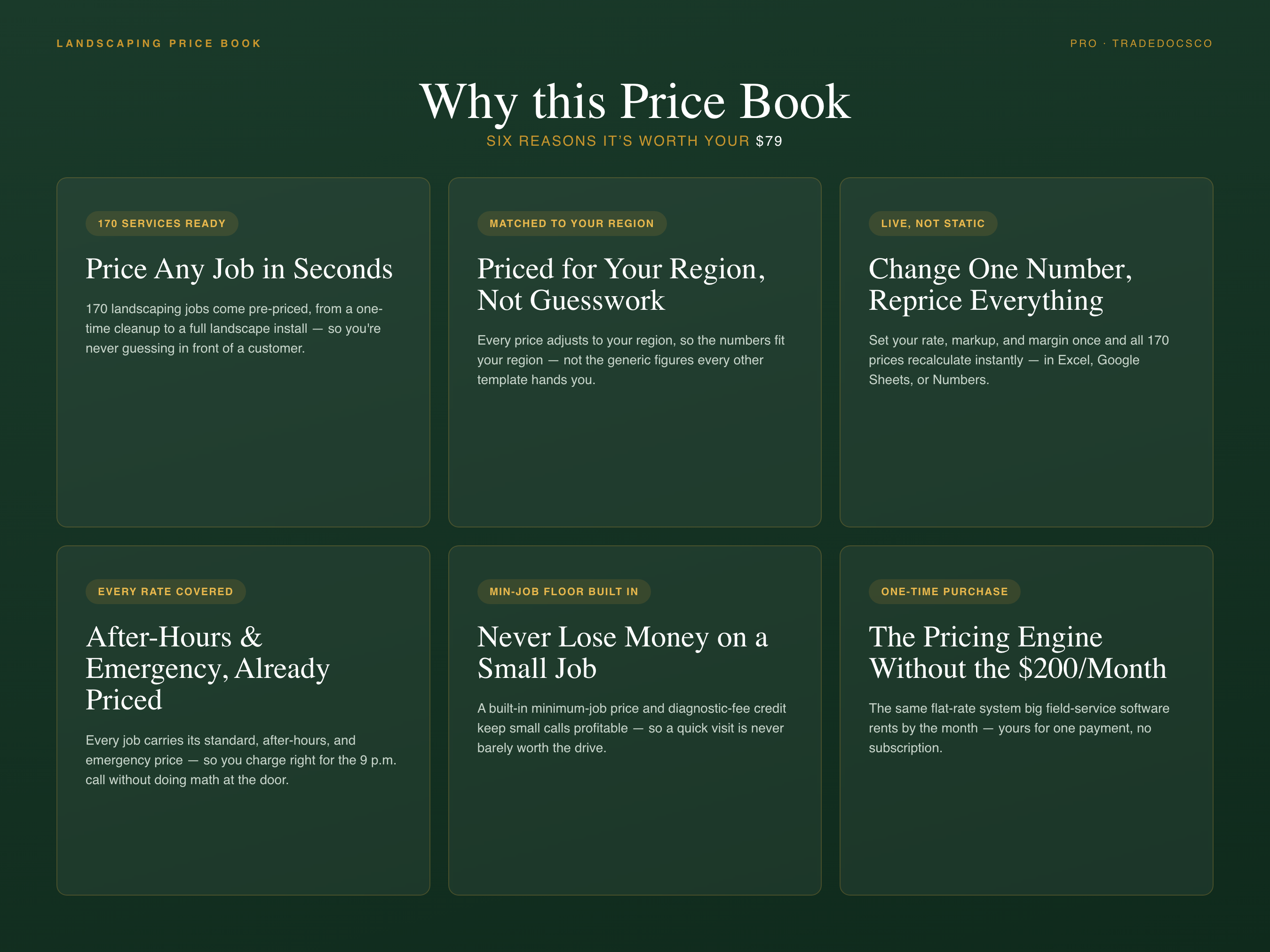The height and width of the screenshot is (952, 1270).
Task: Select the 'Price Any Job in Seconds' heading
Action: click(239, 269)
